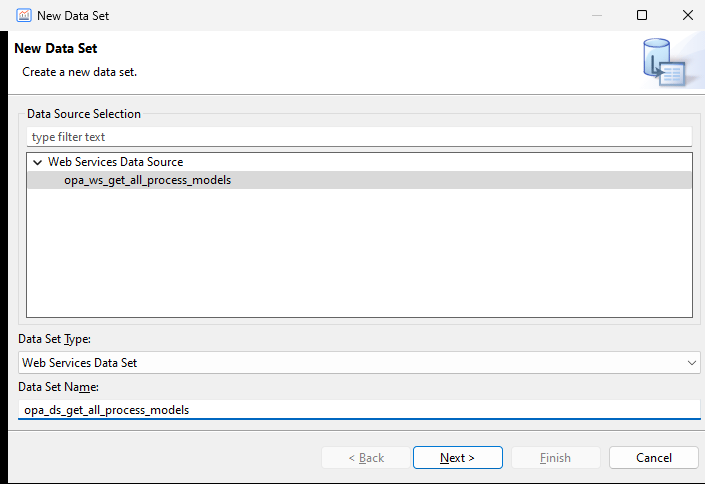Click the Data Set Type label
This screenshot has height=484, width=705.
[54, 339]
